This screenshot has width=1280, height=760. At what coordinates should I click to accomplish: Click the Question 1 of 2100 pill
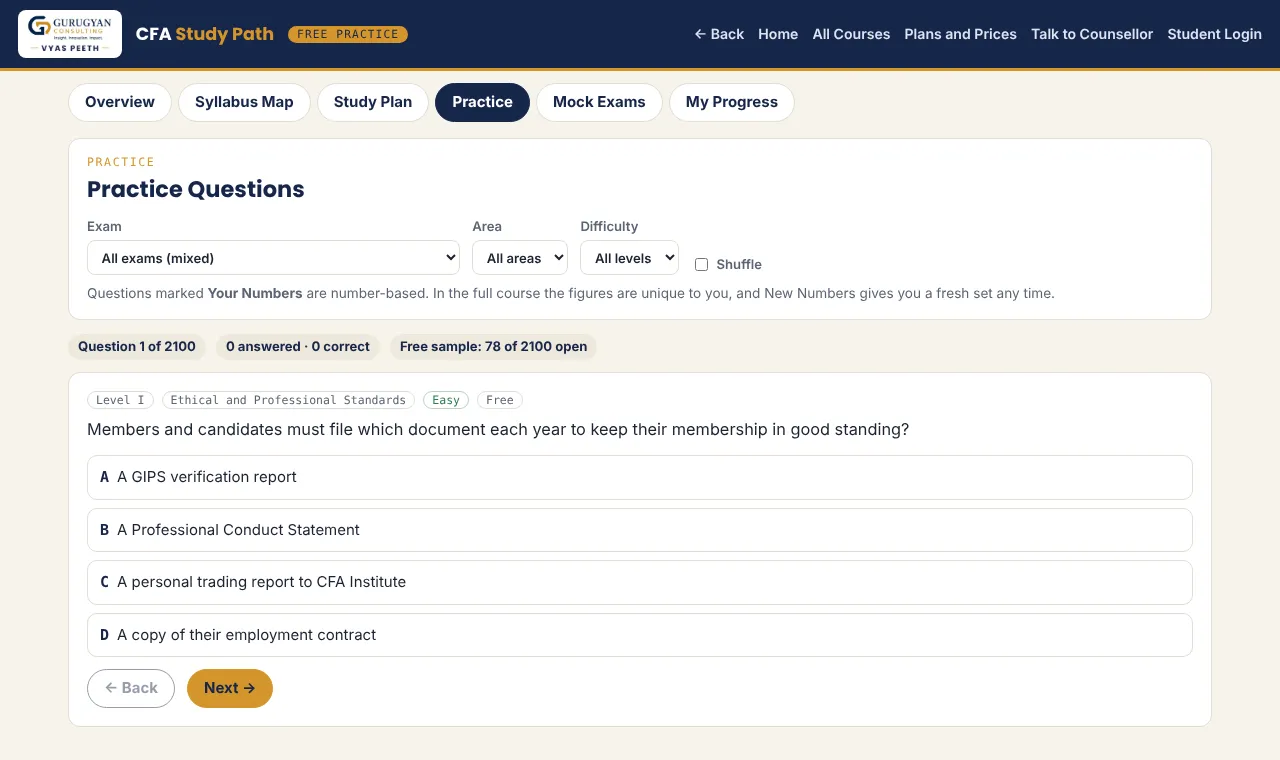137,347
